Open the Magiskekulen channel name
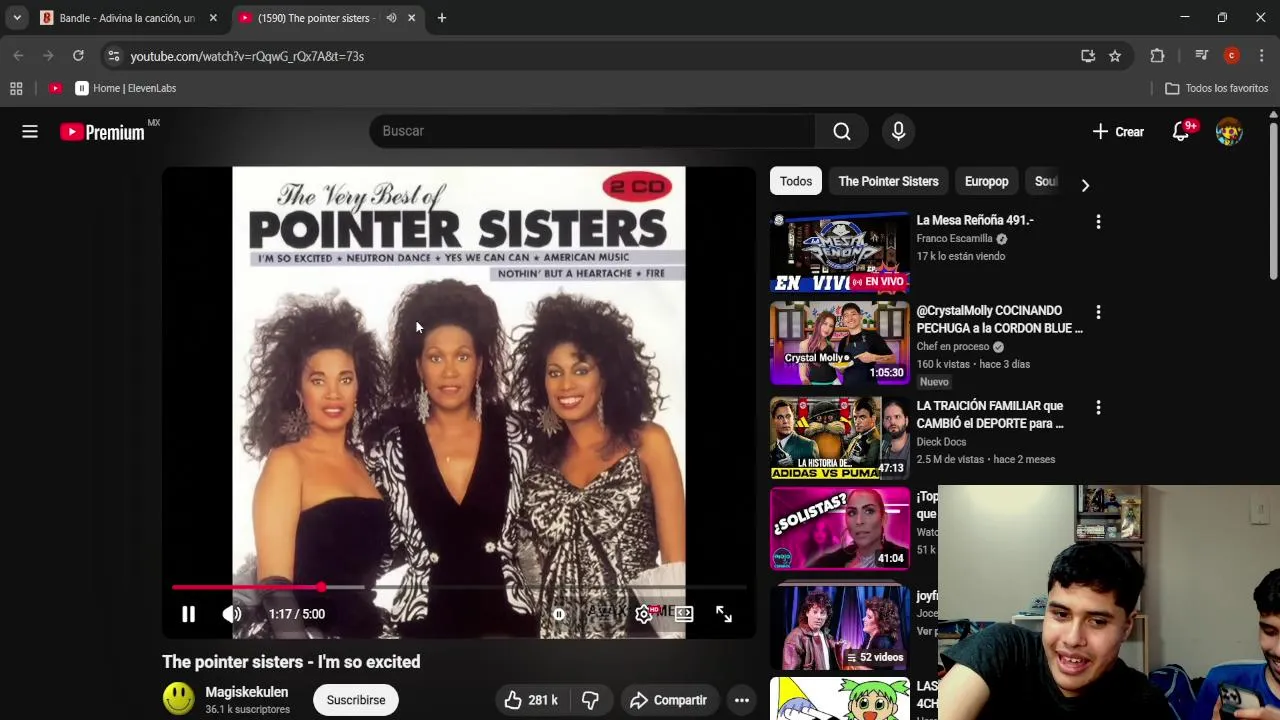This screenshot has height=720, width=1280. coord(247,692)
